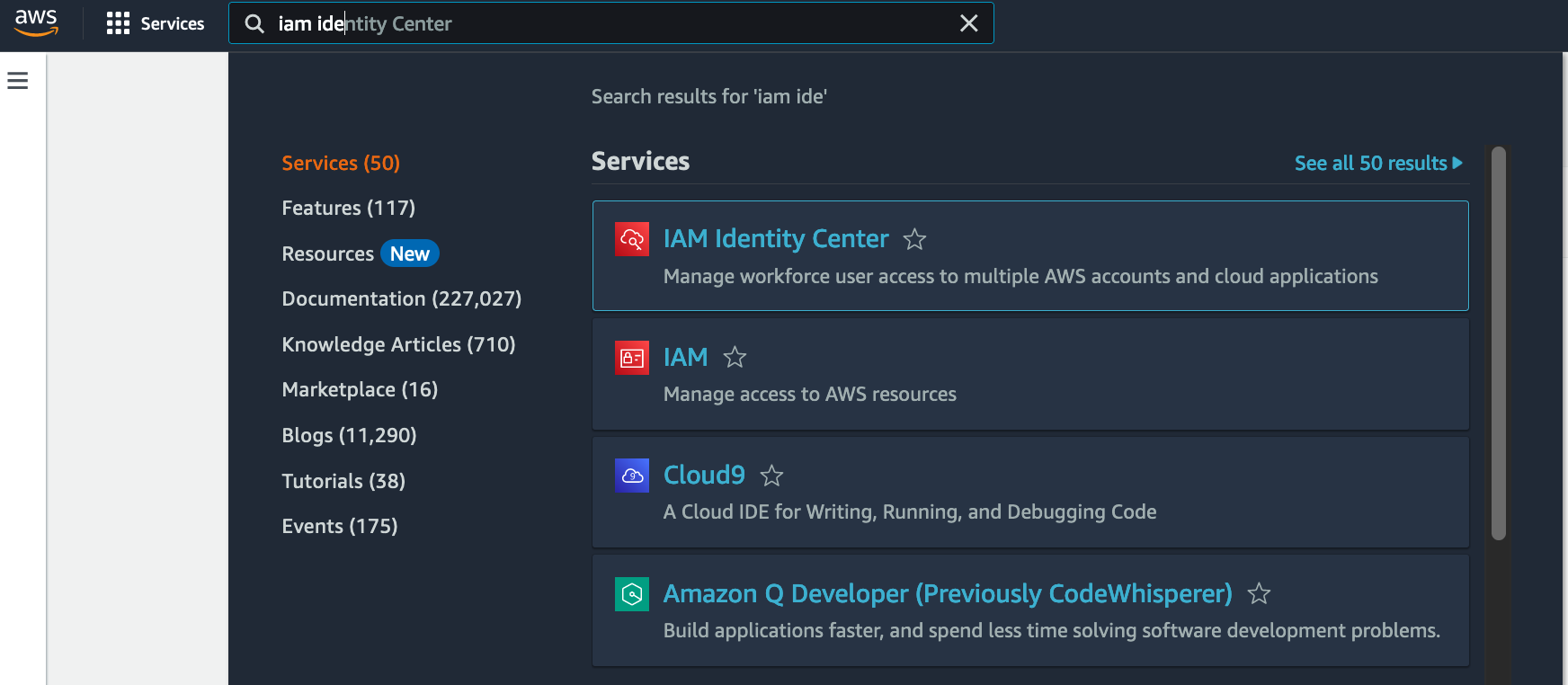Viewport: 1568px width, 685px height.
Task: Click the Services label in top bar
Action: [173, 23]
